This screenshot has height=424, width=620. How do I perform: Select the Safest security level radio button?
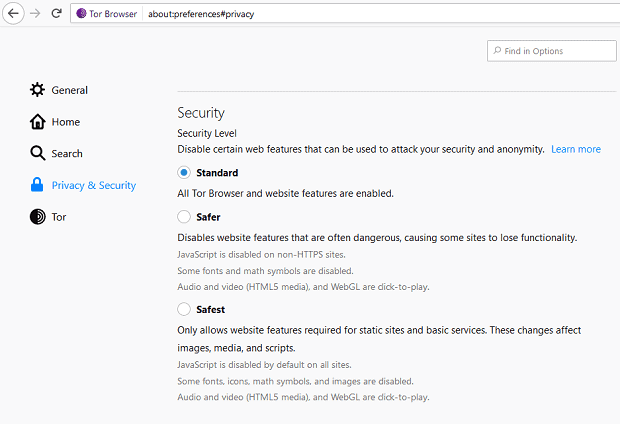point(183,309)
